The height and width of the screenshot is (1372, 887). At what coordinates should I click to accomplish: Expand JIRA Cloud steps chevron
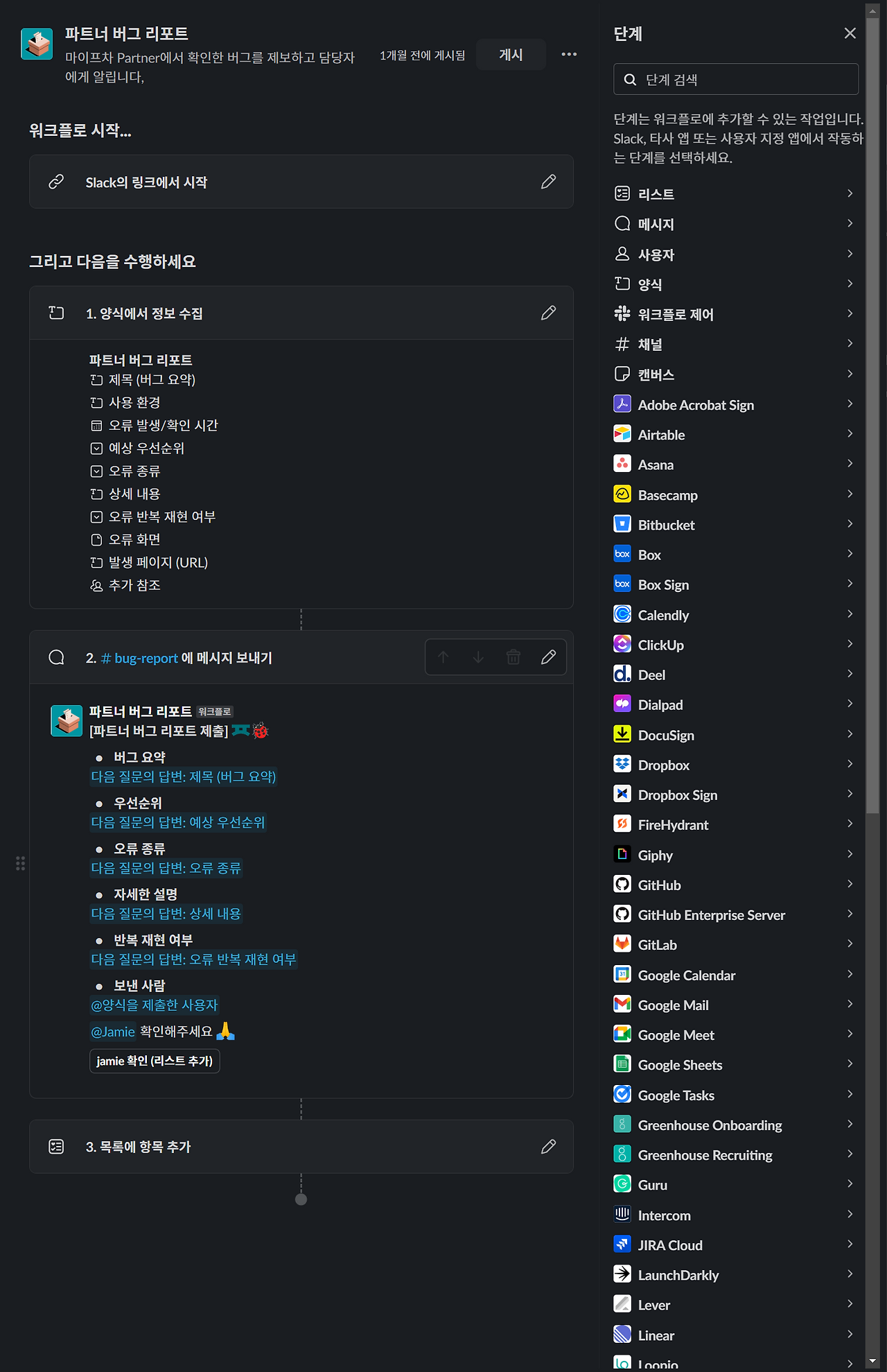click(x=850, y=1244)
